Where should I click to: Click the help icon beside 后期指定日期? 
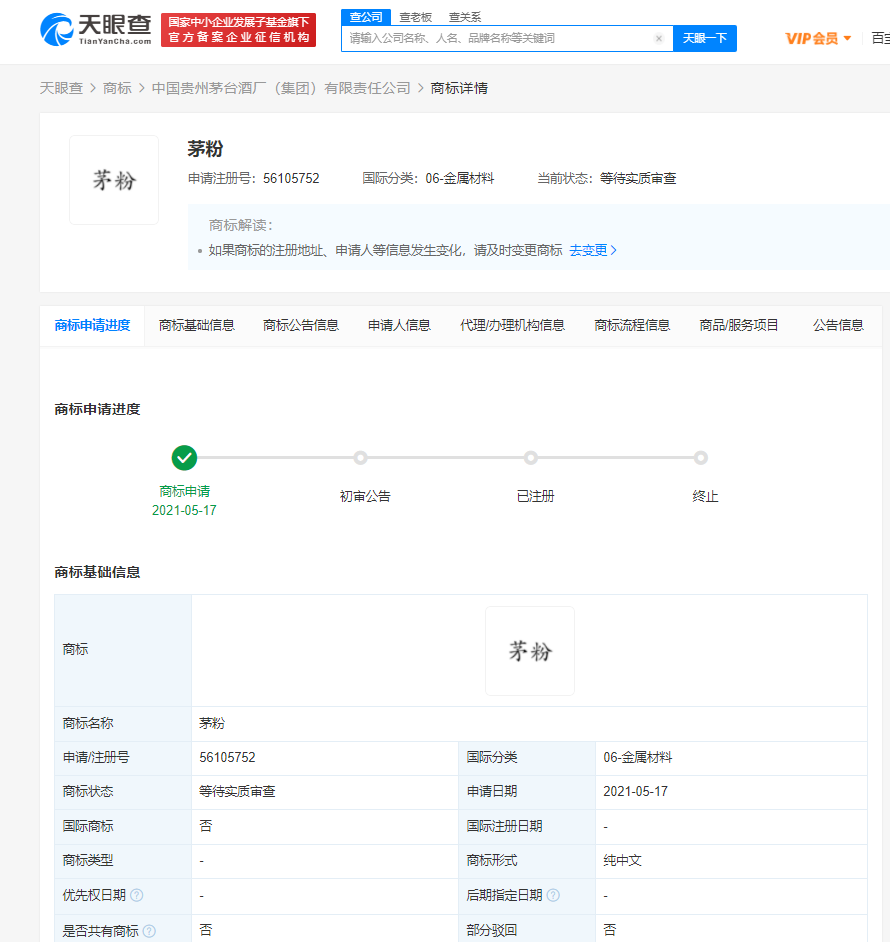click(553, 895)
